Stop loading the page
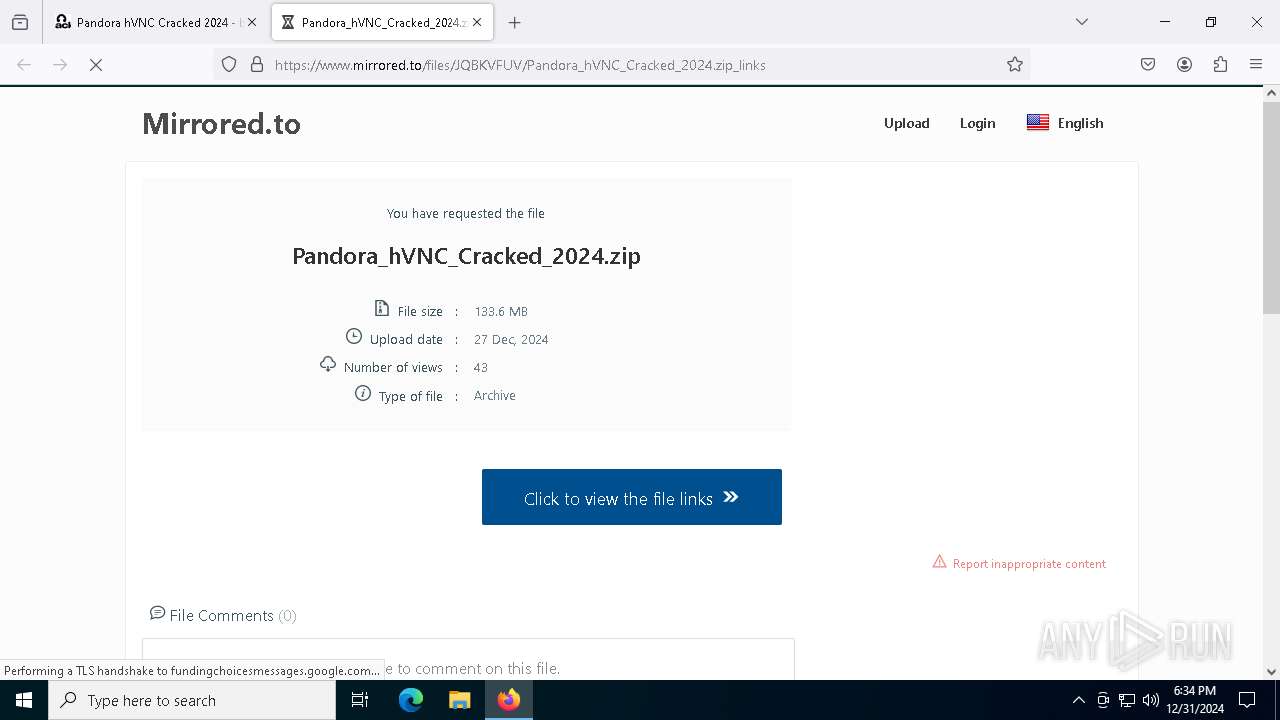 (x=96, y=65)
